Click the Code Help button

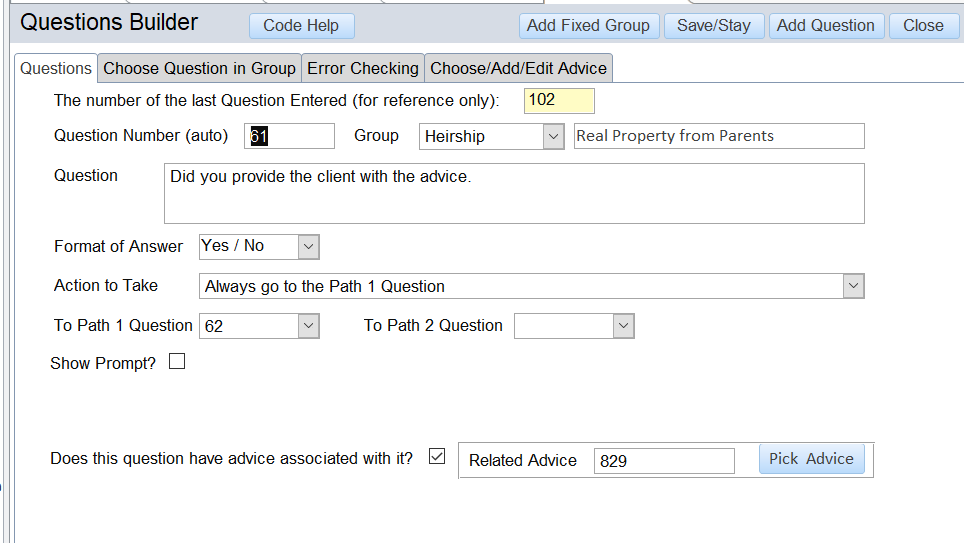tap(301, 26)
